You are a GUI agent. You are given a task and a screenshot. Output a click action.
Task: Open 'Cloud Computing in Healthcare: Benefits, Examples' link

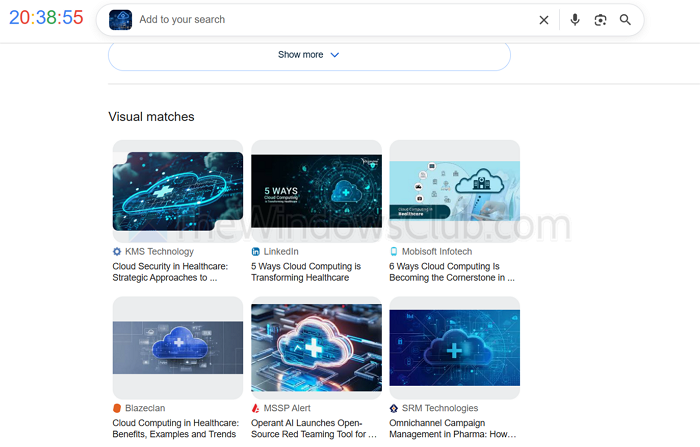click(175, 428)
